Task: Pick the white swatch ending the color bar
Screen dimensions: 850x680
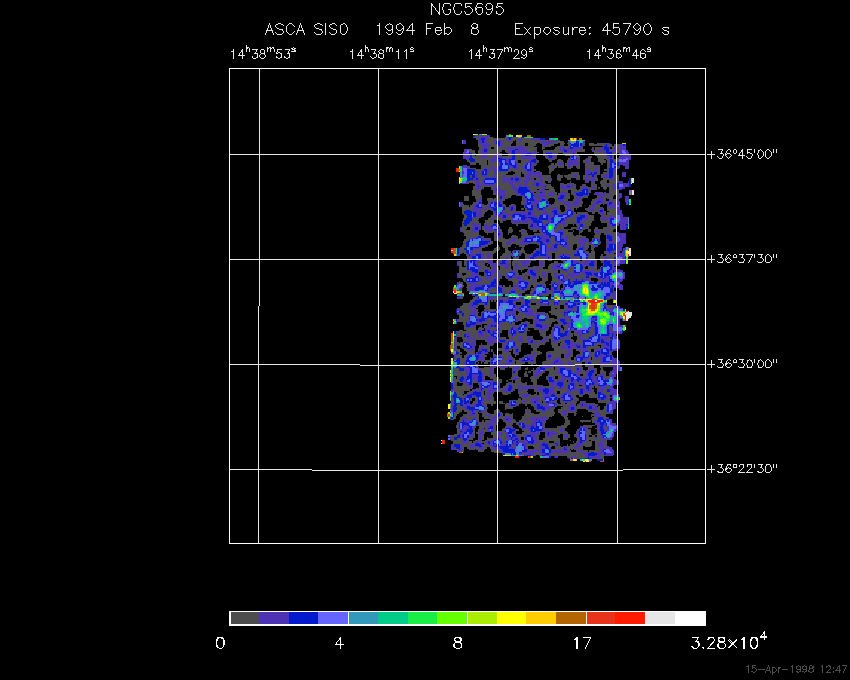Action: (690, 618)
